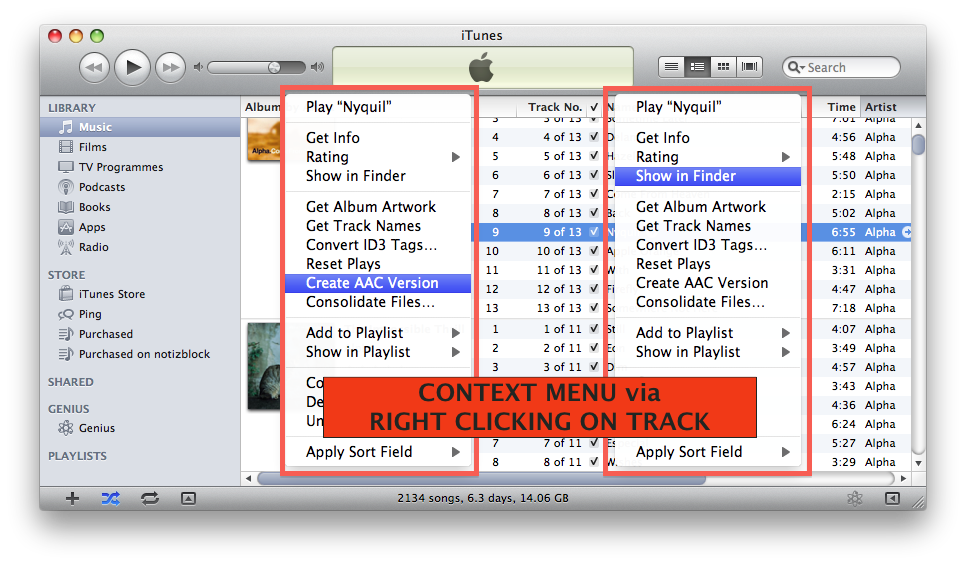Uncheck the track 6 of 13 checkbox
This screenshot has width=966, height=565.
pyautogui.click(x=594, y=175)
